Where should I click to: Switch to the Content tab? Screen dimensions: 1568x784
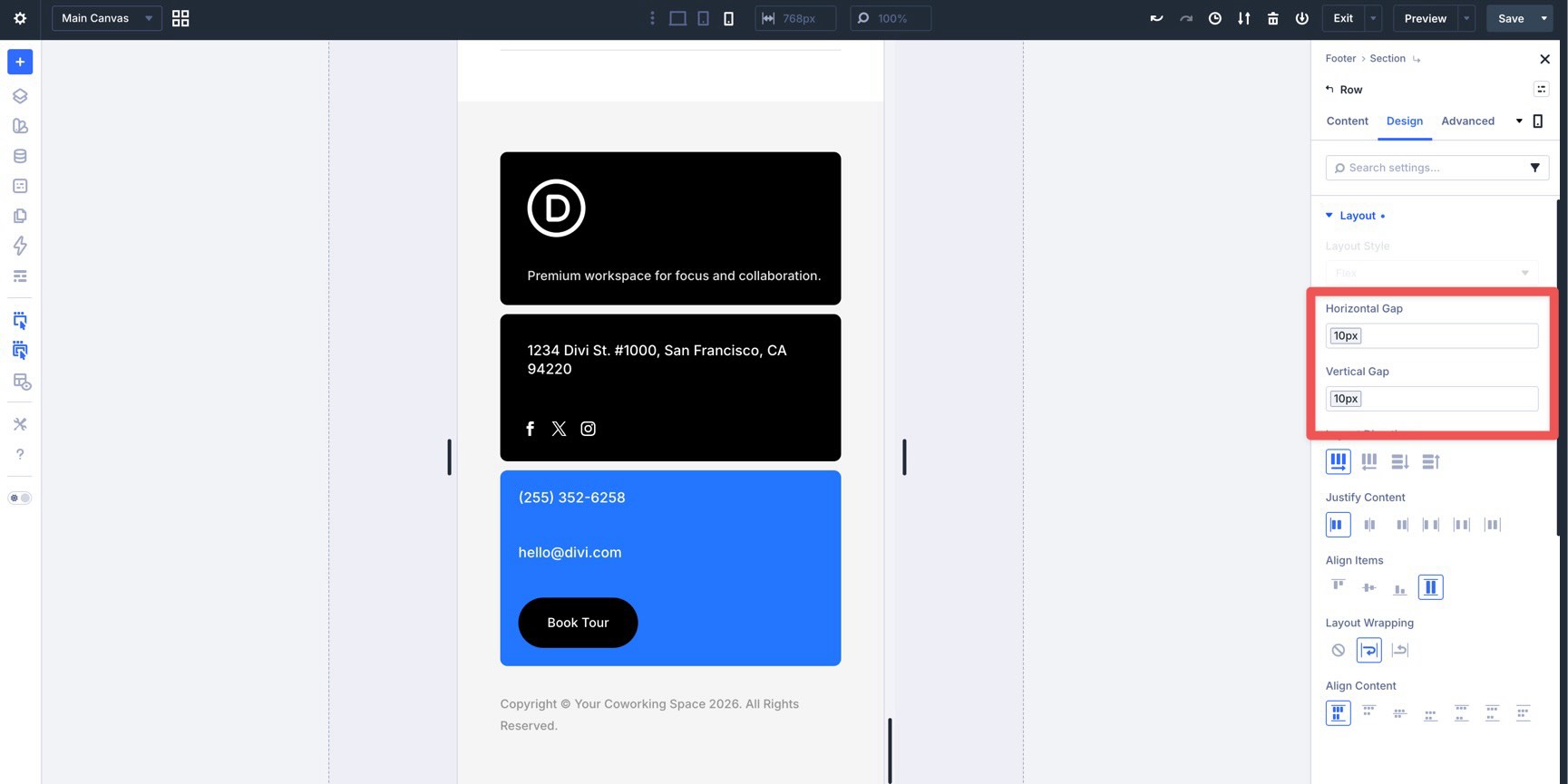(1347, 121)
